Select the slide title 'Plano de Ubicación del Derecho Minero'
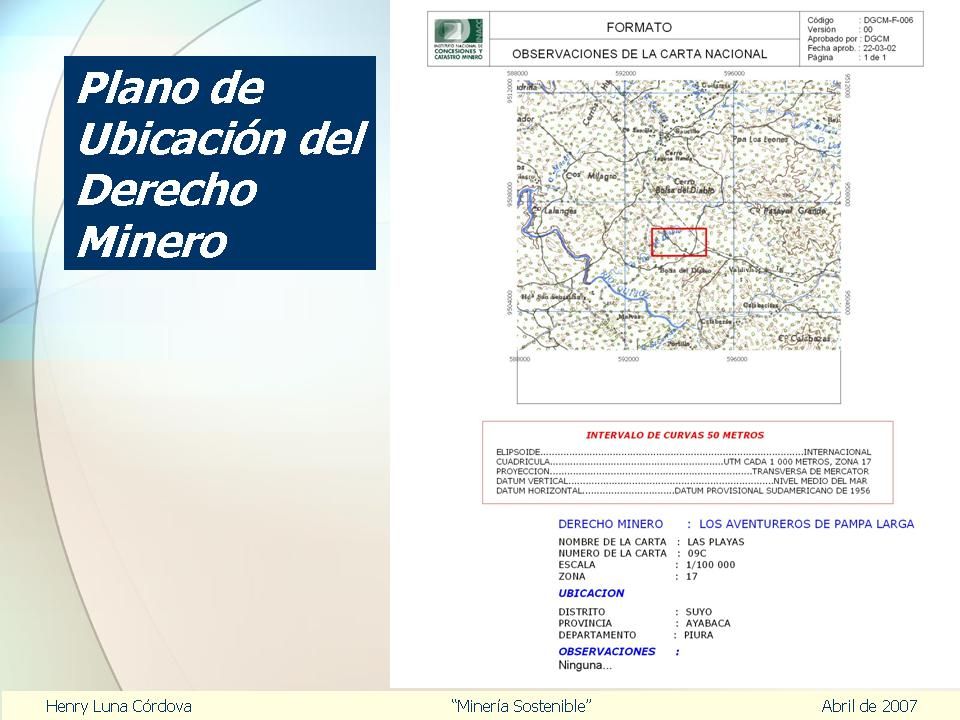Image resolution: width=960 pixels, height=720 pixels. pos(220,163)
